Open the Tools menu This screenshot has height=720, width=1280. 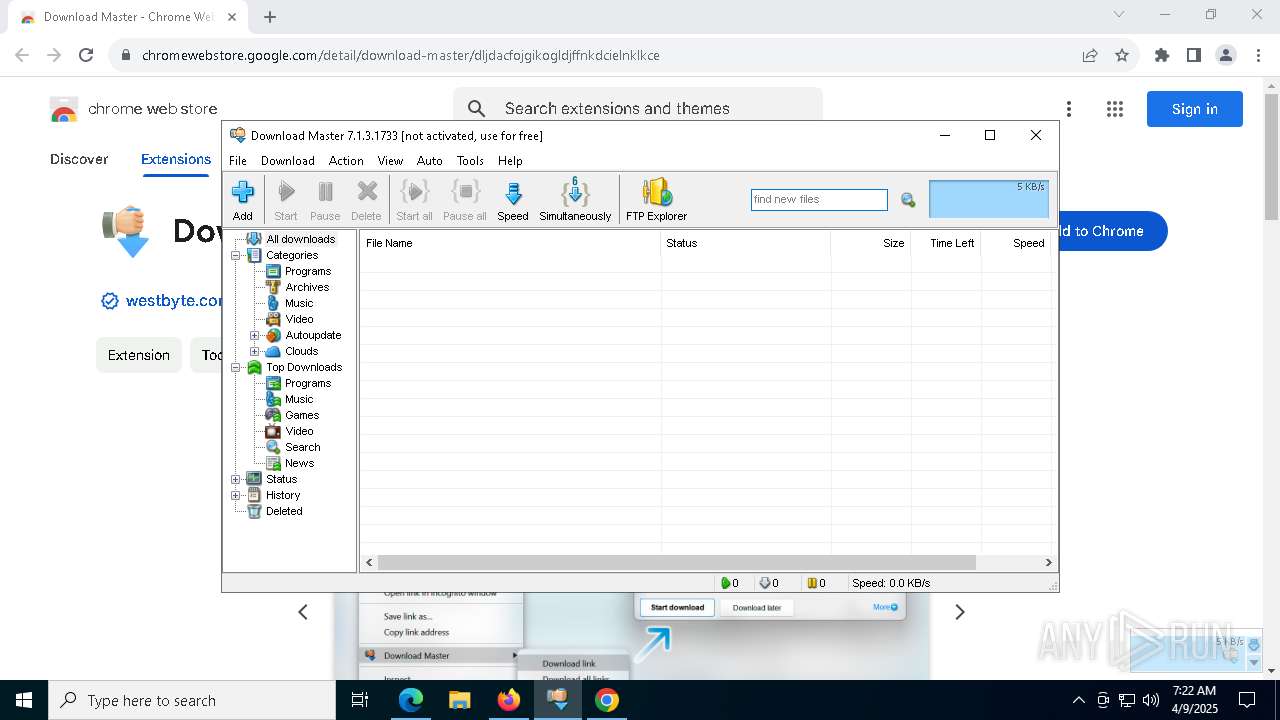470,160
